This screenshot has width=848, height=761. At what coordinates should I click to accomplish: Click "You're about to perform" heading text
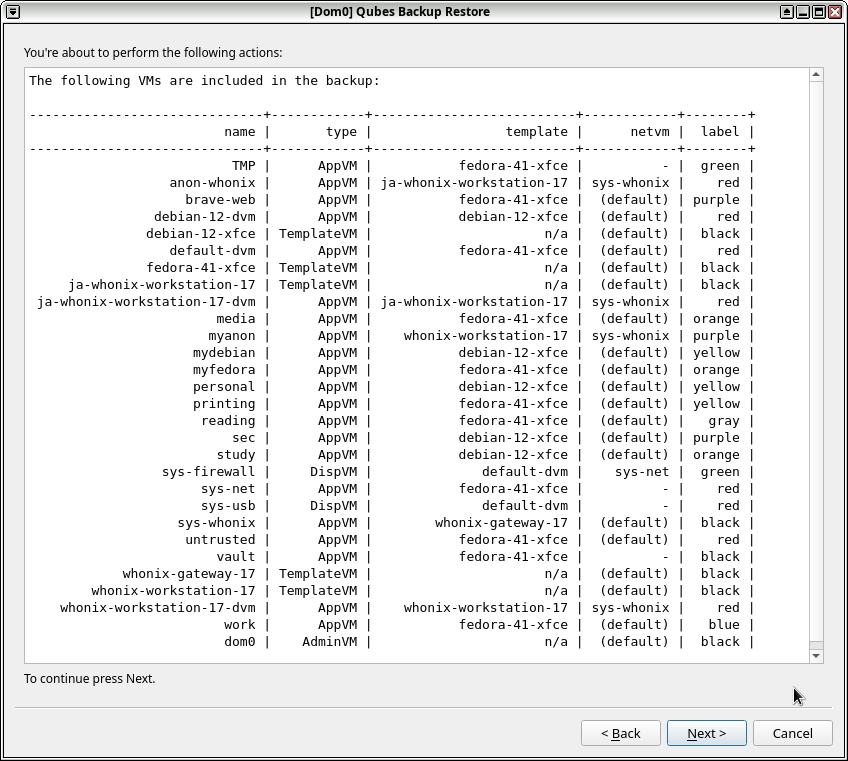pos(153,52)
